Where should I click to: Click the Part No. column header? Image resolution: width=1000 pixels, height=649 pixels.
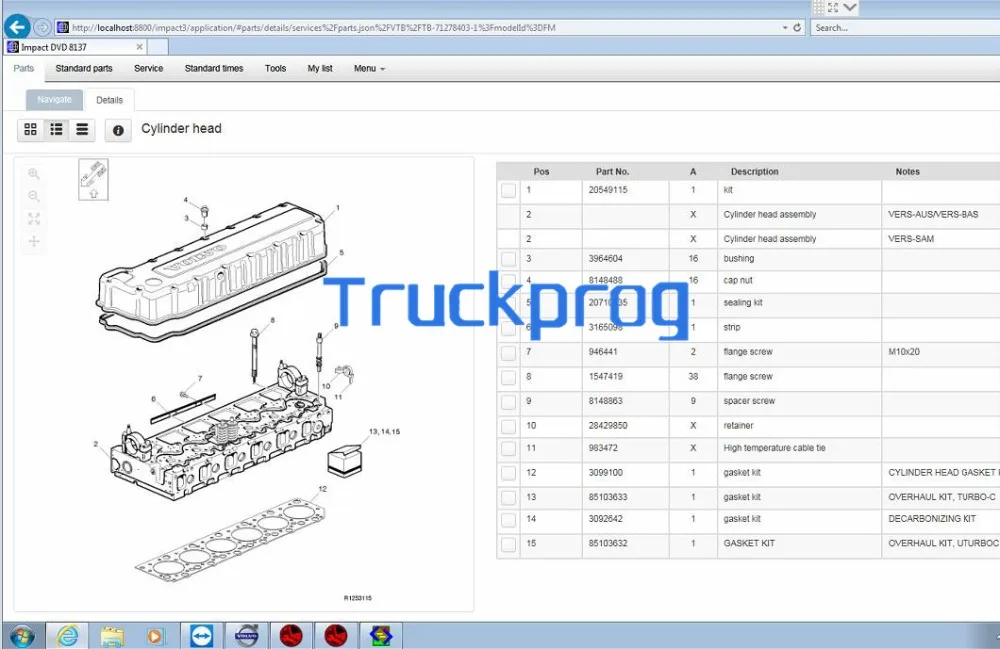[612, 171]
